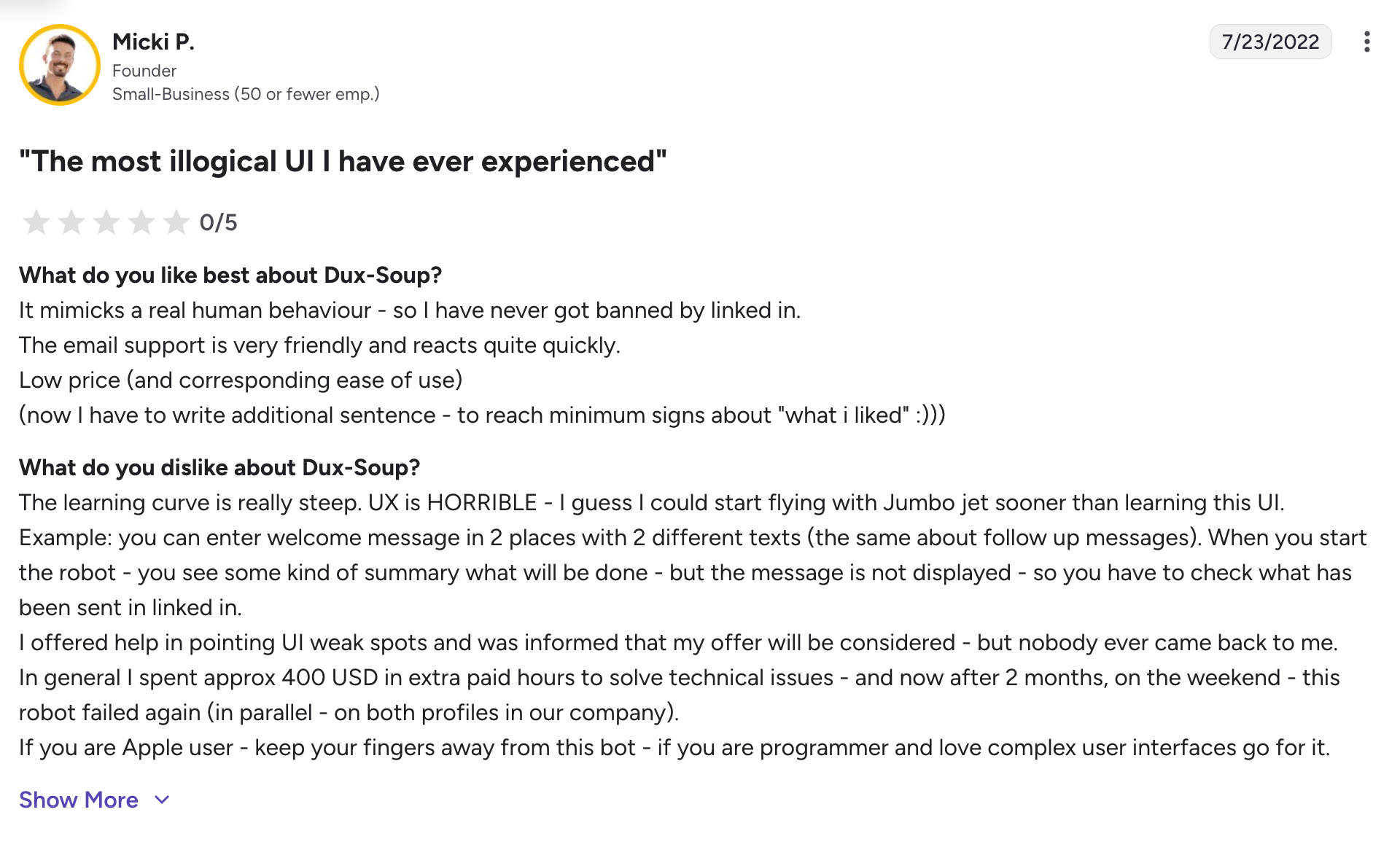Click Micki P.'s profile photo
Screen dimensions: 1400x847
click(x=60, y=65)
